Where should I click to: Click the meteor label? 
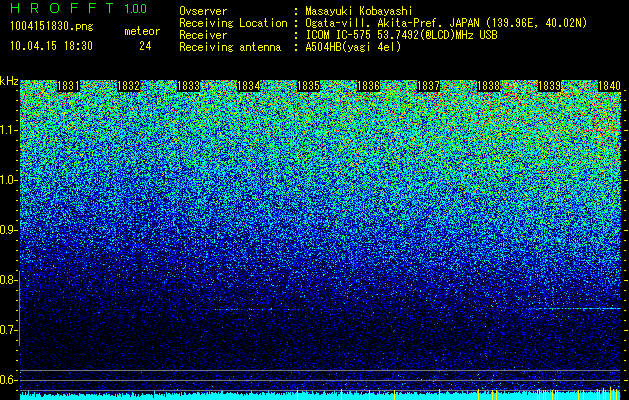coord(142,31)
